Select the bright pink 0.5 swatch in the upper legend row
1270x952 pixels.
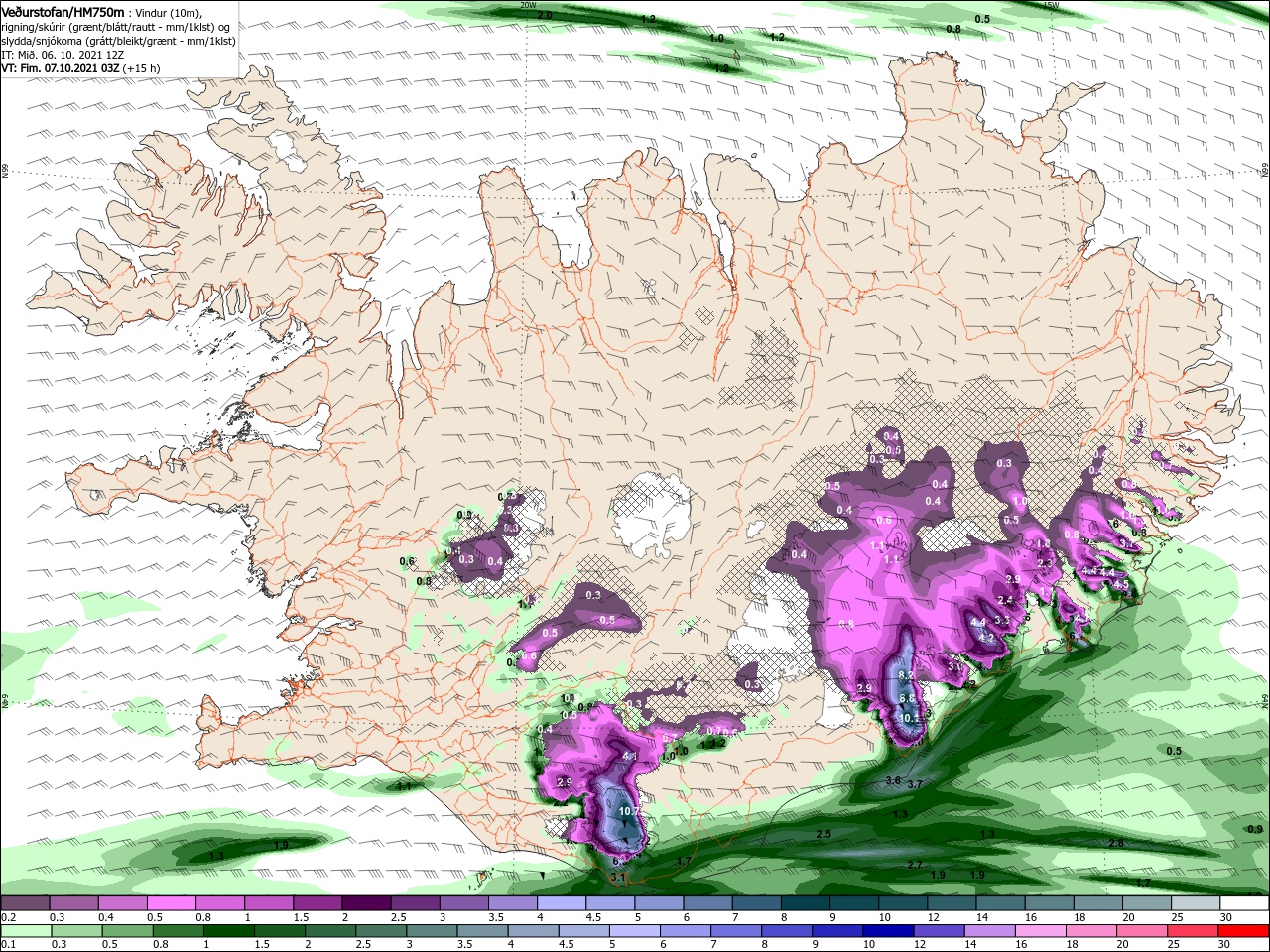coord(171,903)
